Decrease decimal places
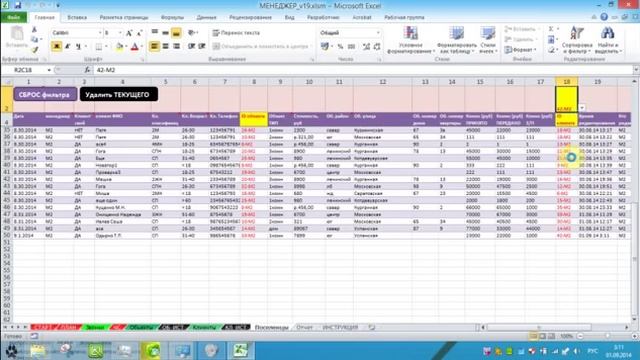The width and height of the screenshot is (640, 360). pos(377,47)
